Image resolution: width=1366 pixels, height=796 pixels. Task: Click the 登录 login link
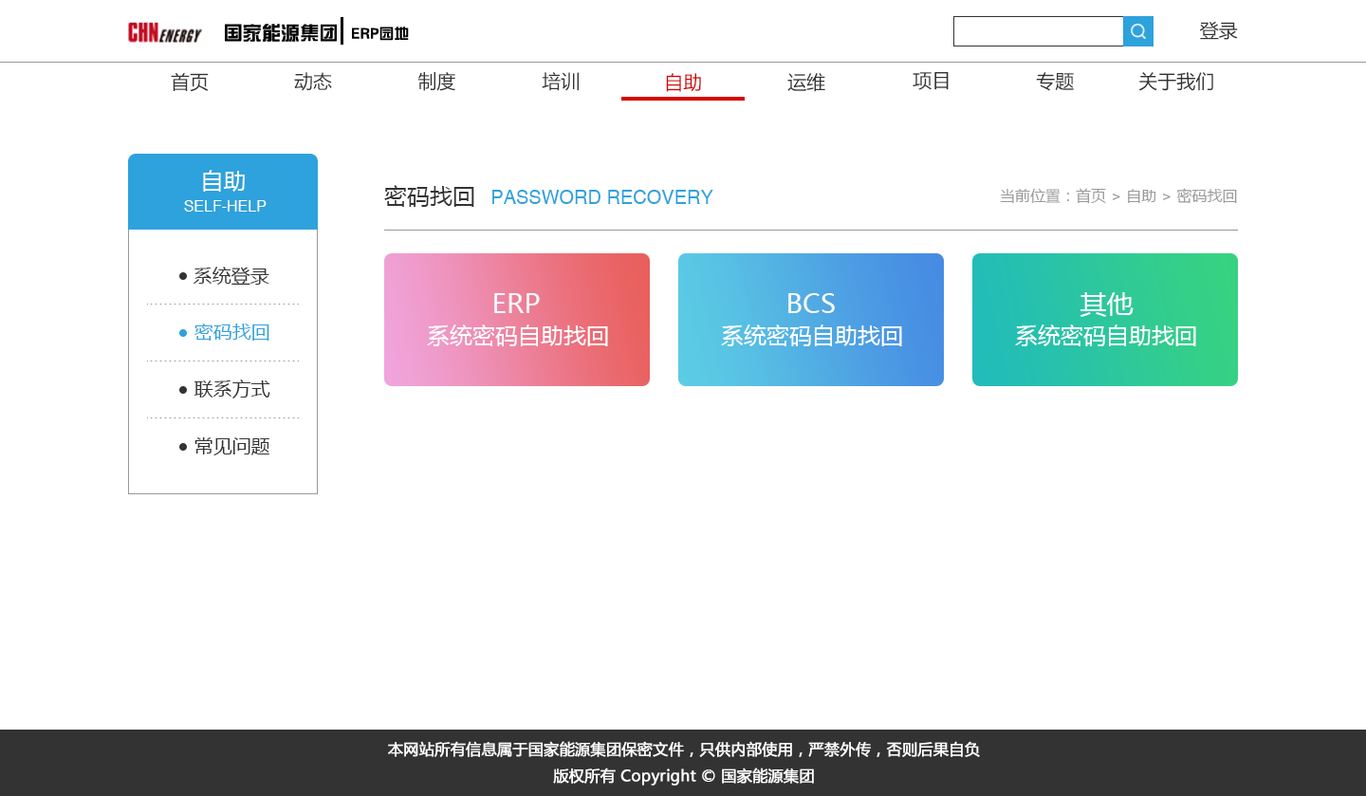[x=1218, y=31]
